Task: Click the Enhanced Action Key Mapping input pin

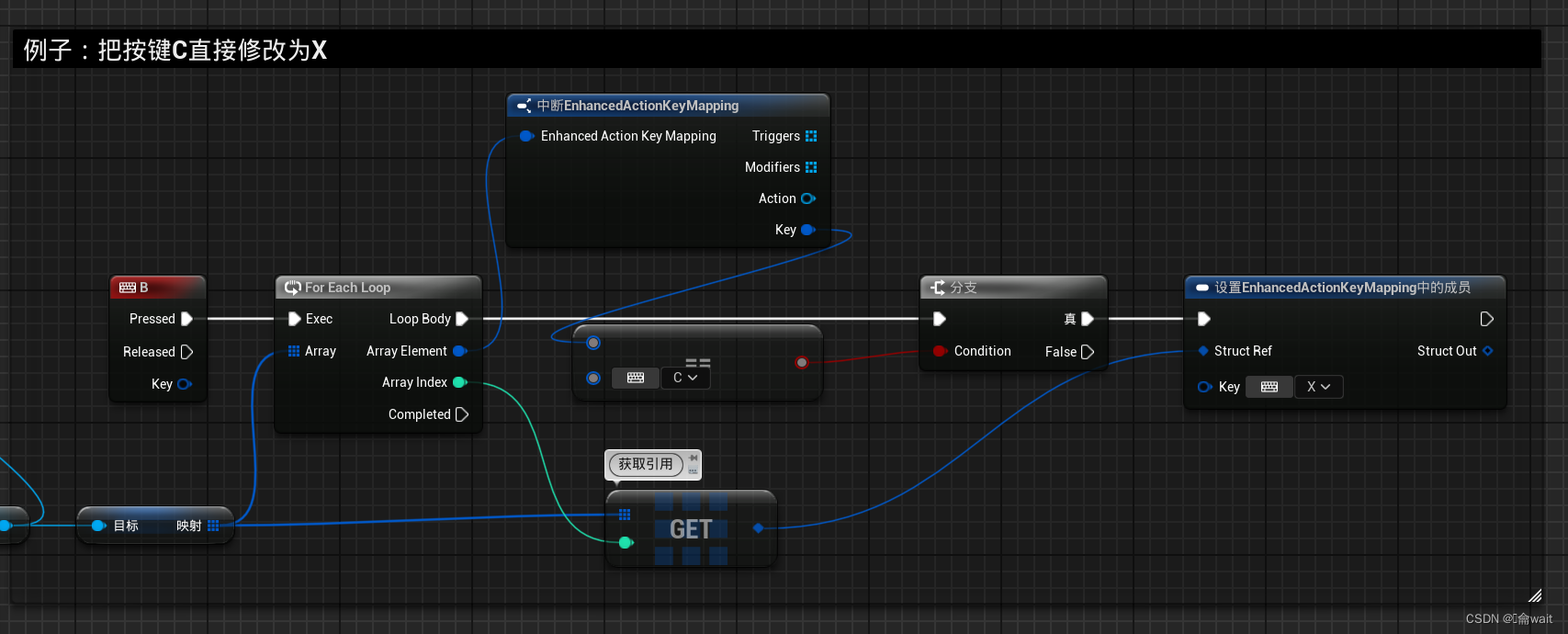Action: click(x=526, y=136)
